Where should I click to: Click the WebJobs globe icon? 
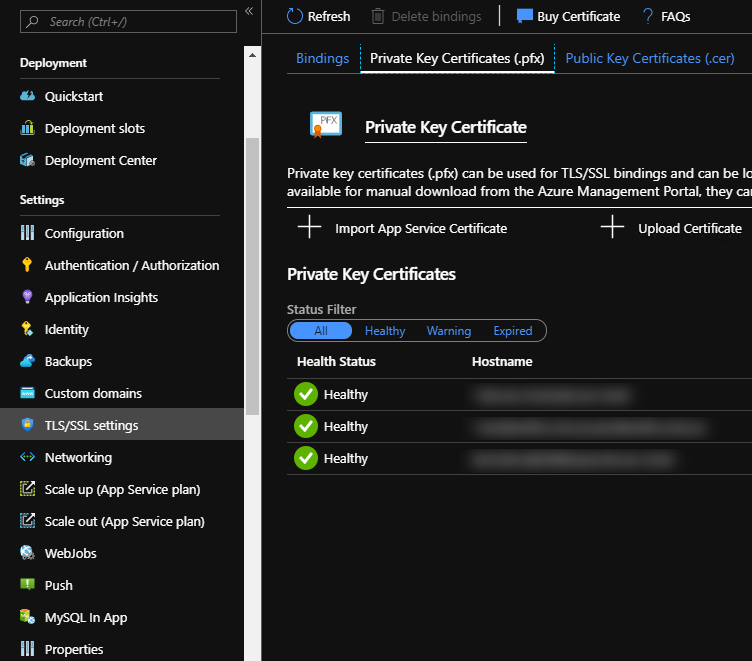[x=27, y=553]
